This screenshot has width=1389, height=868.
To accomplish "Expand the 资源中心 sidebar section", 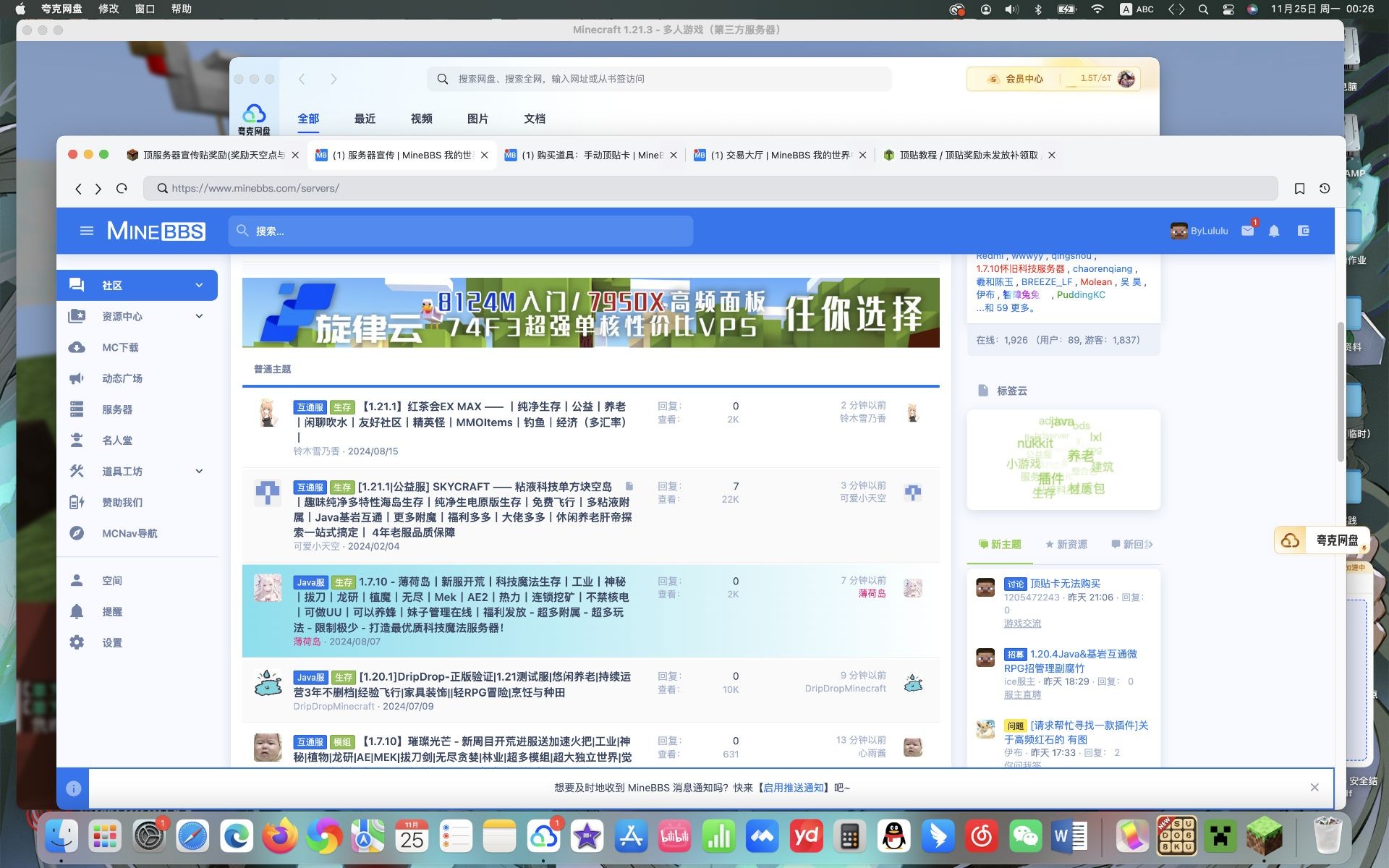I will (199, 316).
